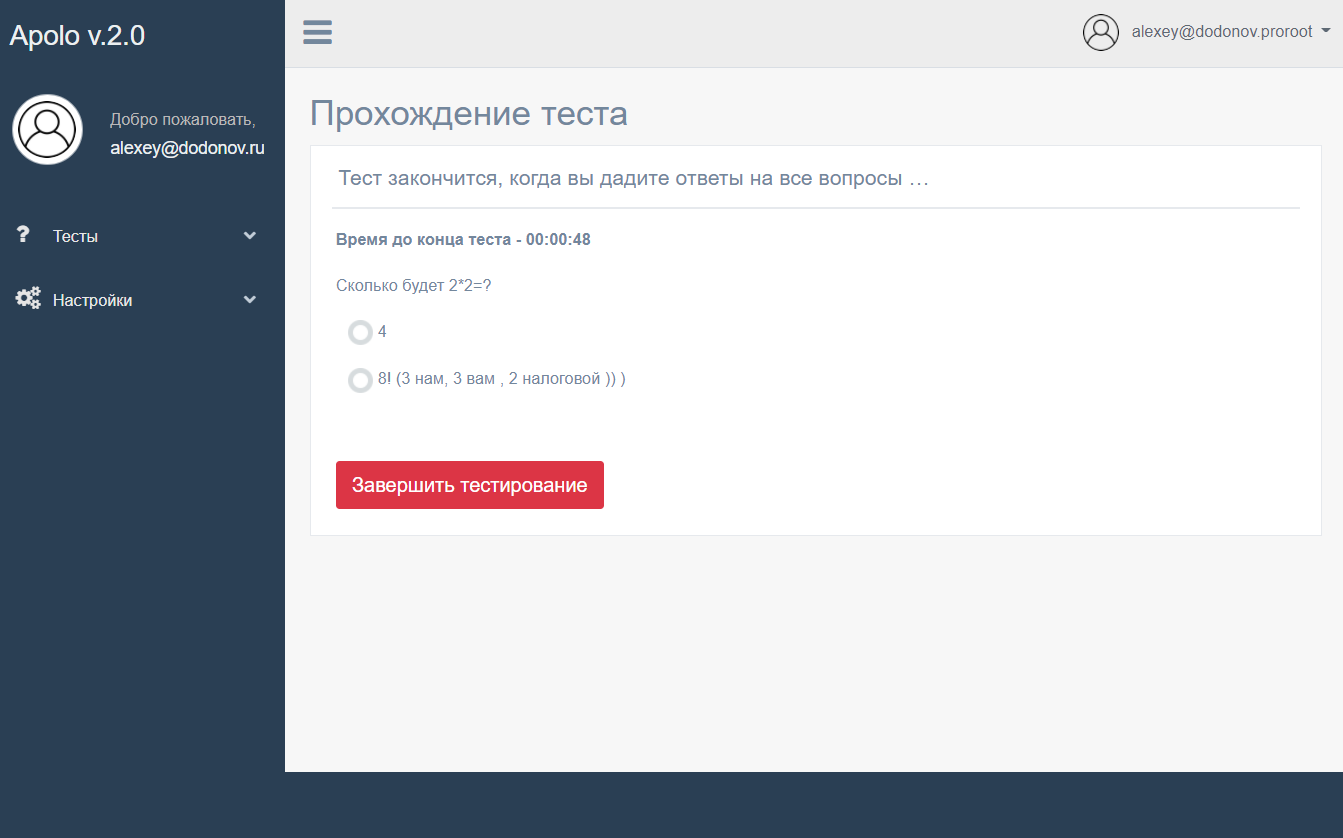Open the alexey@dodonov.proroot account dropdown arrow
This screenshot has width=1343, height=838.
click(x=1326, y=31)
